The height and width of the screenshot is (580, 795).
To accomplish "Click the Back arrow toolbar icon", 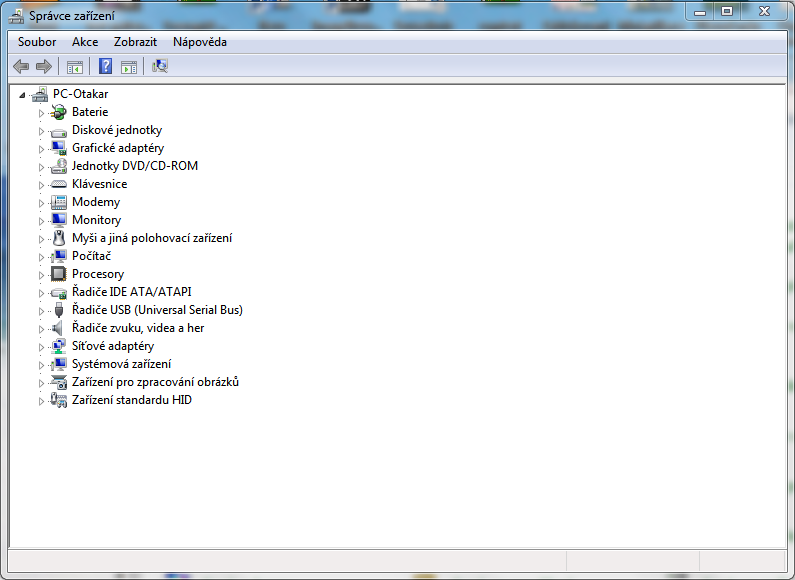I will click(x=21, y=66).
